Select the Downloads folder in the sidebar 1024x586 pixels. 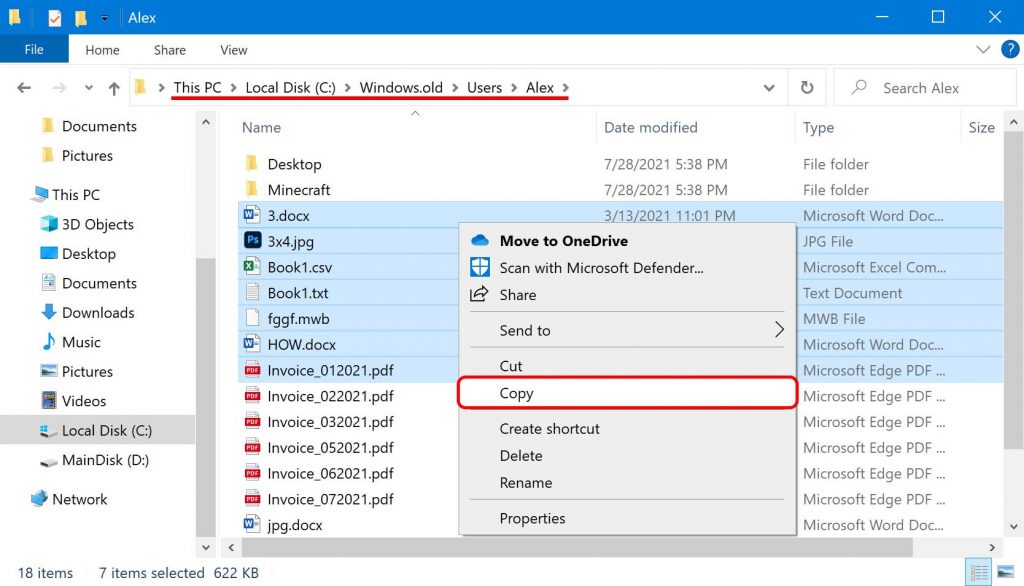point(95,312)
